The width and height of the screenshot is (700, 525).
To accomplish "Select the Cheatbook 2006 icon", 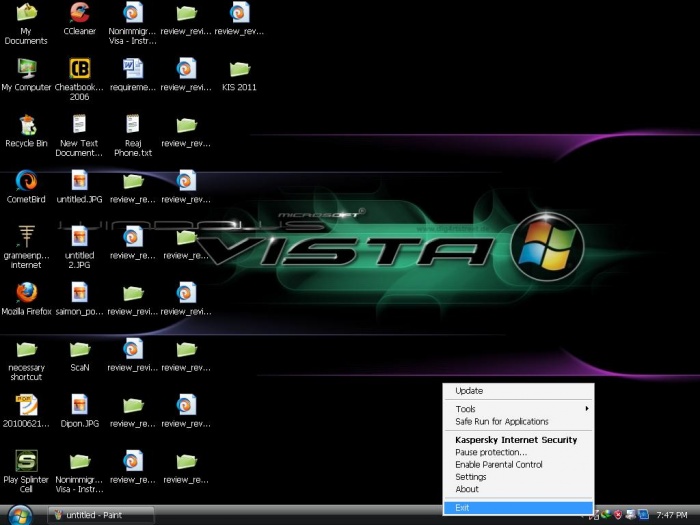I will tap(79, 69).
